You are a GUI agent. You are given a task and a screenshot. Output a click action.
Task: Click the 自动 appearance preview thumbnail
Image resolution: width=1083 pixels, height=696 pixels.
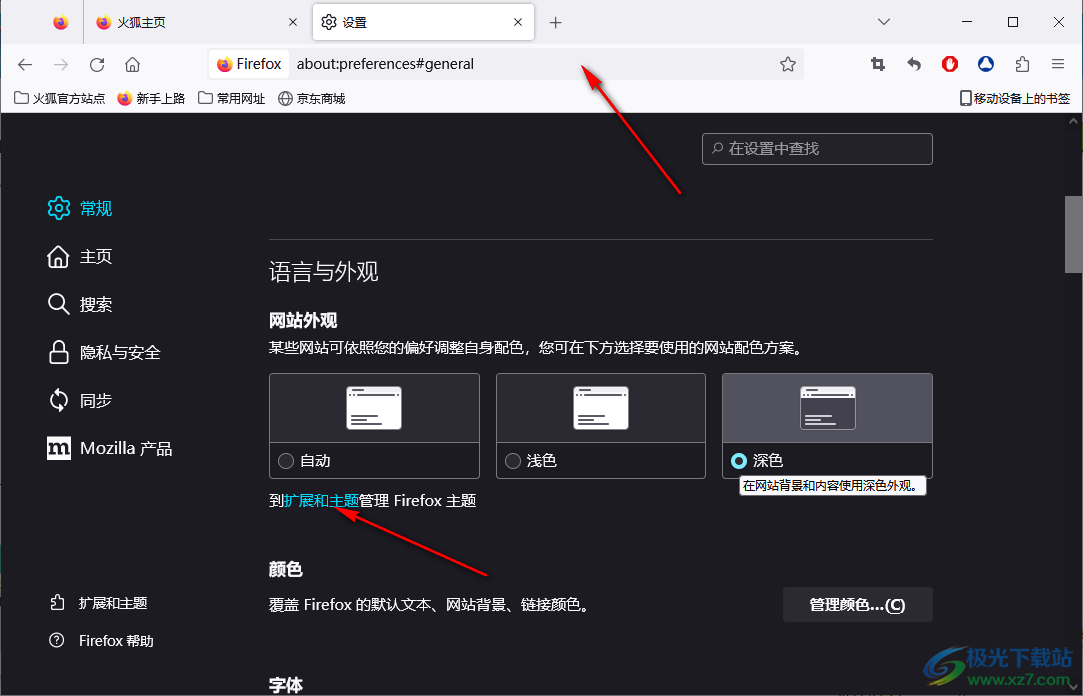(374, 408)
